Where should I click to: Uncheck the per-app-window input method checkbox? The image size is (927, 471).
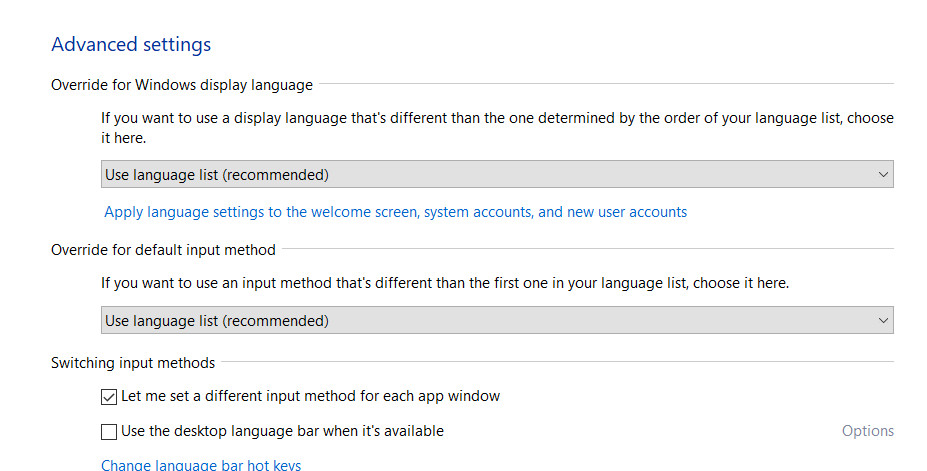coord(109,397)
